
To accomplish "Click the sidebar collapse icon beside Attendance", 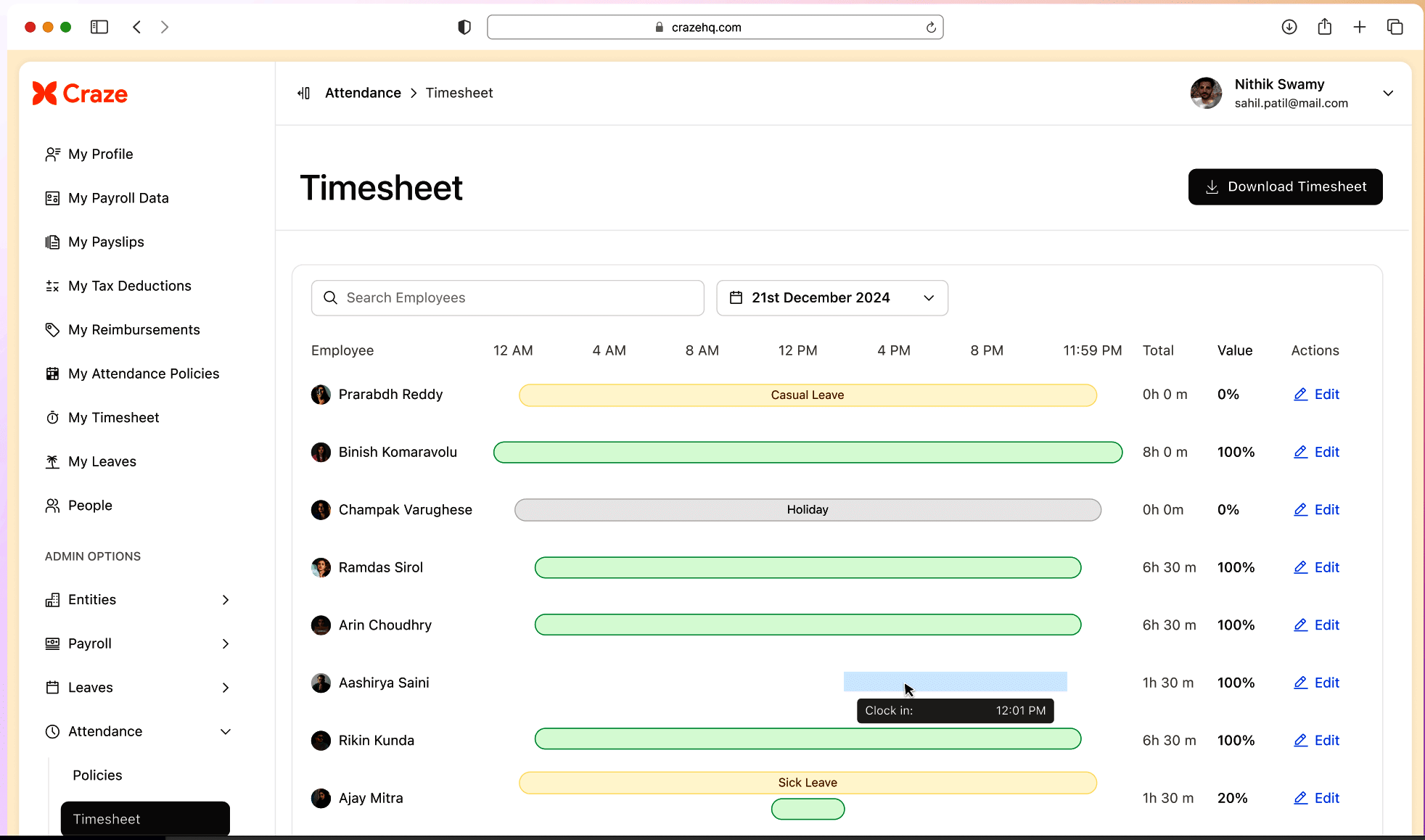I will (x=304, y=93).
